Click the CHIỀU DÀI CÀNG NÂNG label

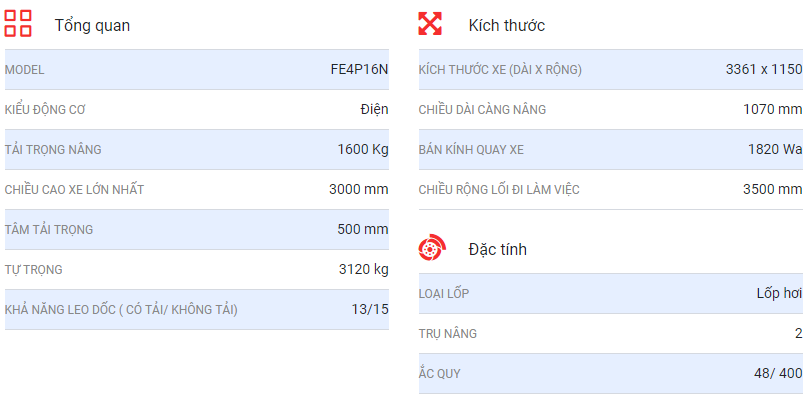coord(482,110)
